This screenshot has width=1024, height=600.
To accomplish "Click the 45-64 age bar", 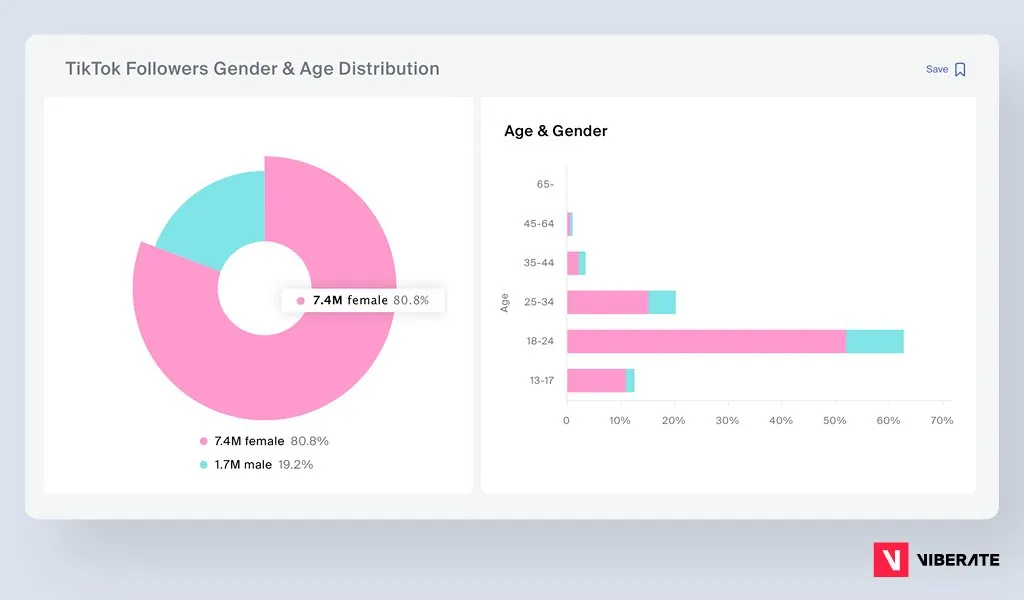I will [x=569, y=224].
